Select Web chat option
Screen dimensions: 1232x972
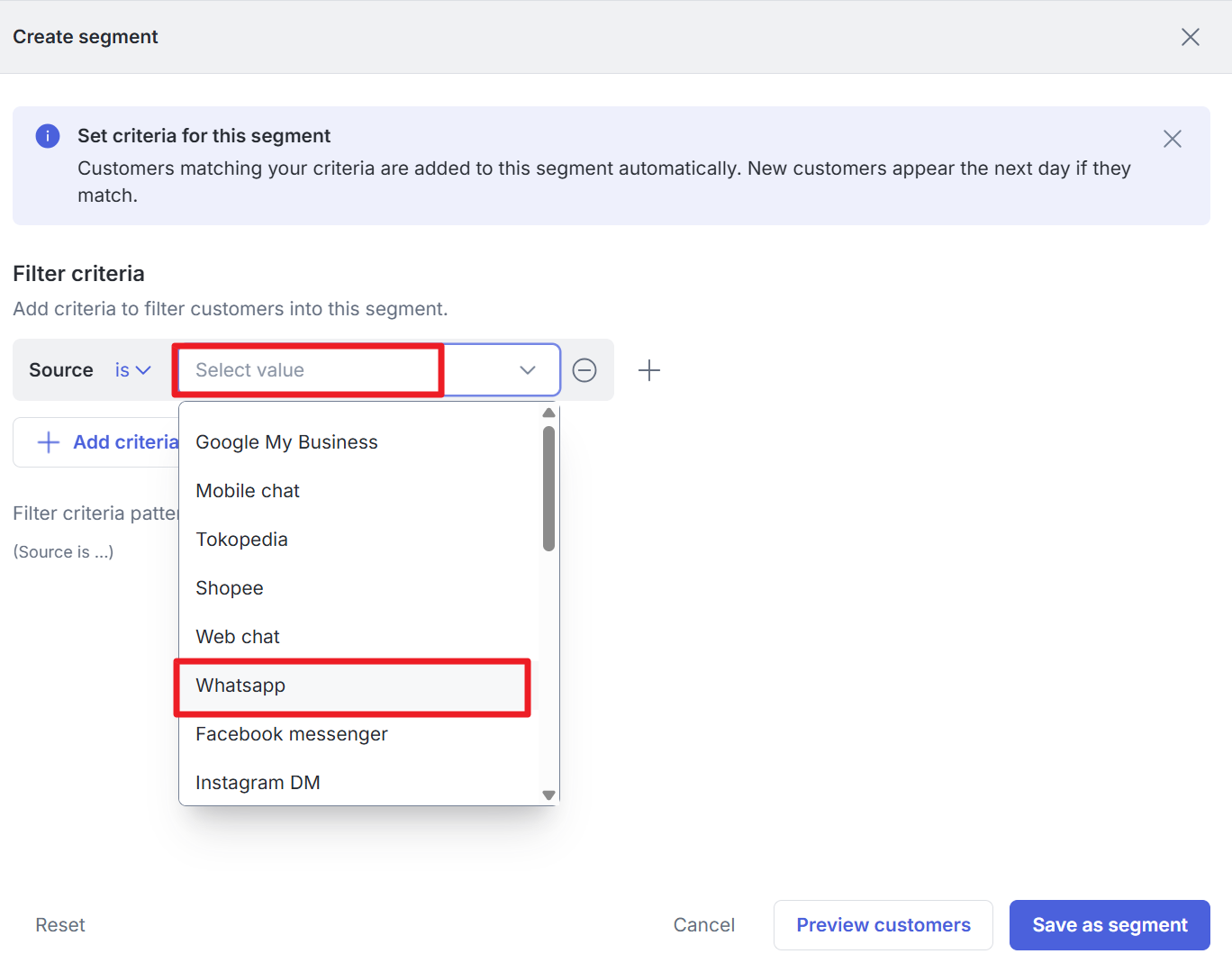pyautogui.click(x=359, y=637)
